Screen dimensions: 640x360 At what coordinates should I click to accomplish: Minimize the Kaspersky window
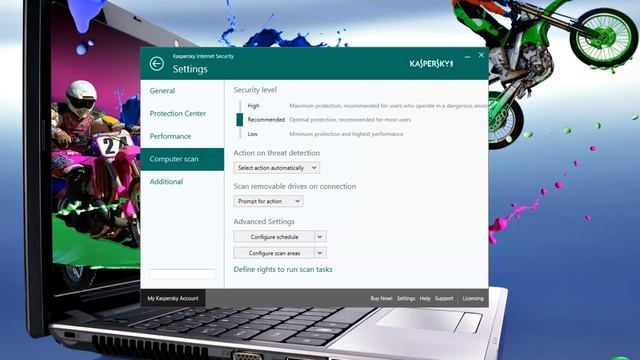pyautogui.click(x=467, y=56)
